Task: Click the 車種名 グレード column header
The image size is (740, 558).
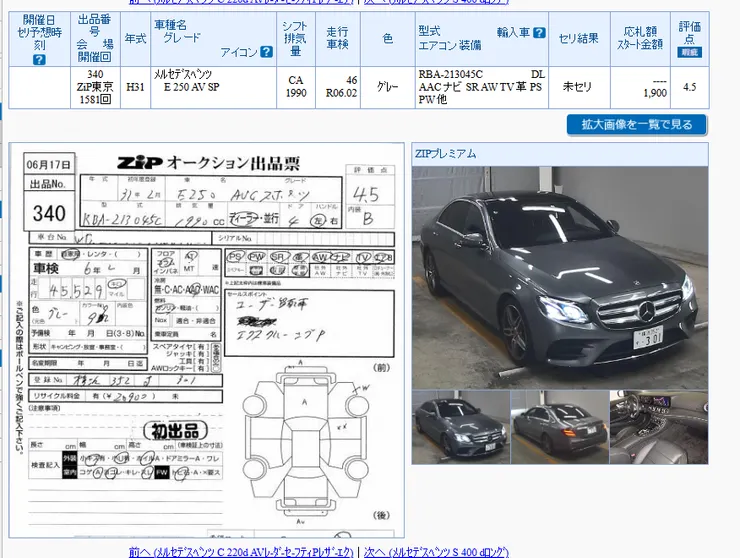Action: click(213, 39)
